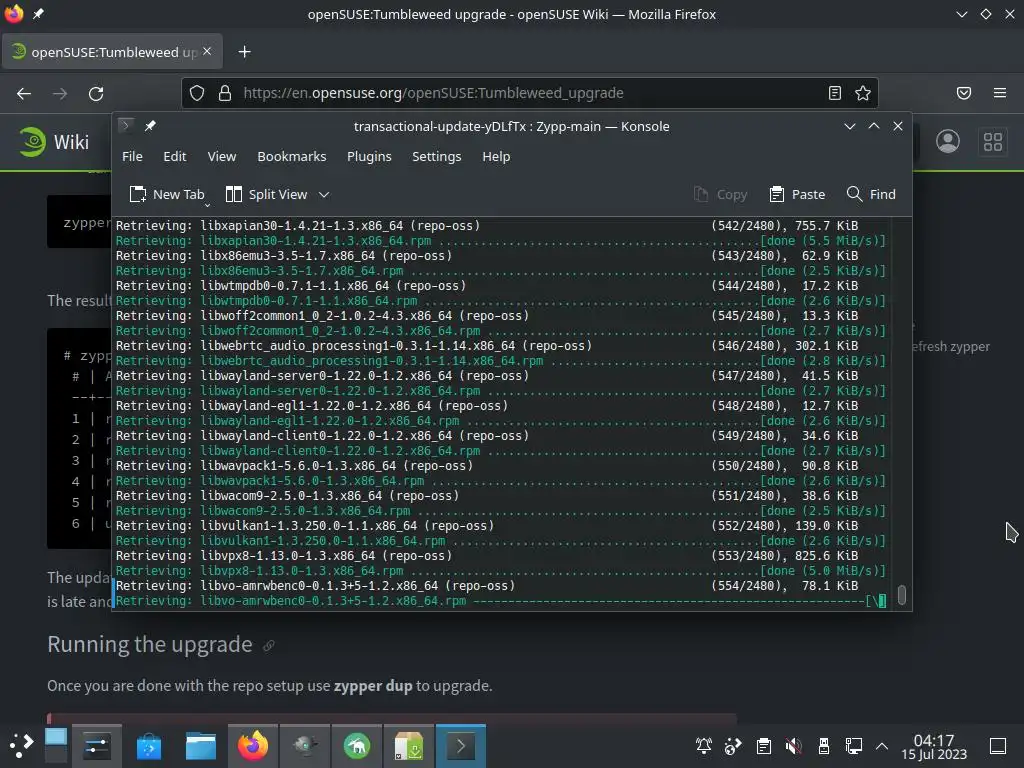Open Konsole File menu
Viewport: 1024px width, 768px height.
132,157
